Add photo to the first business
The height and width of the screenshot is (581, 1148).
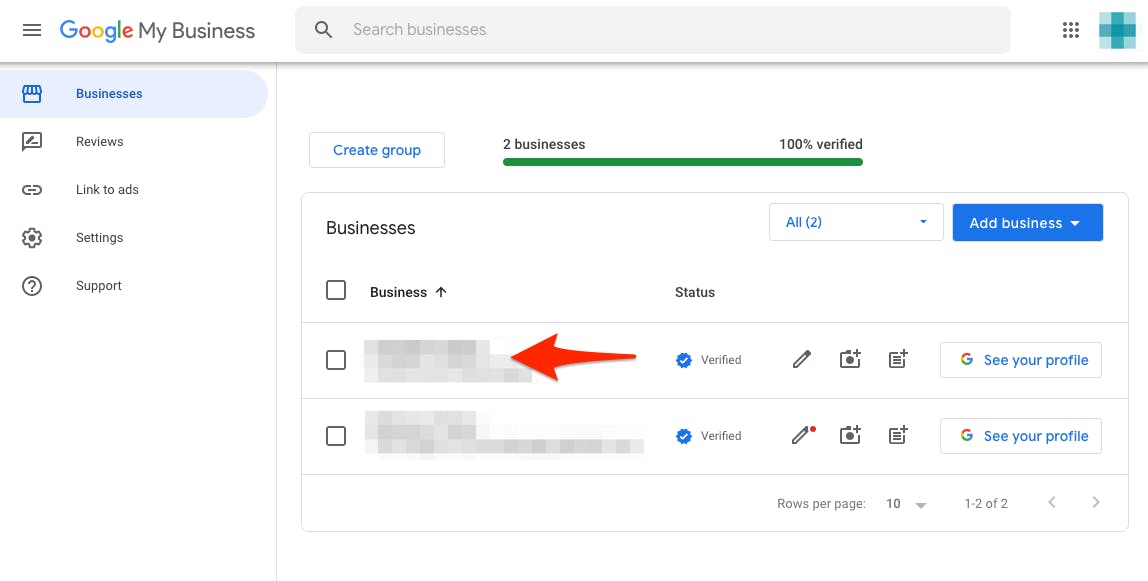tap(850, 360)
